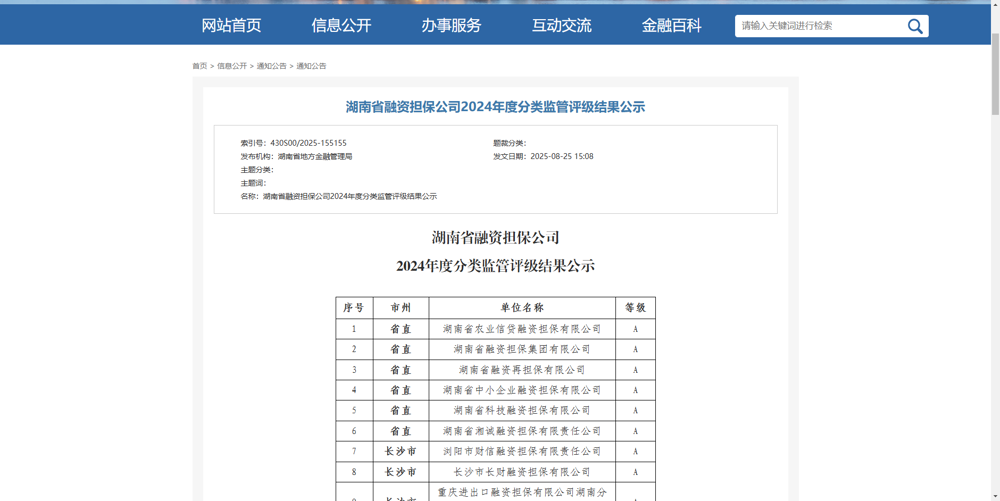Select 湖南省农业信贷融资担保有限公司 cell
Image resolution: width=1000 pixels, height=501 pixels.
point(522,329)
